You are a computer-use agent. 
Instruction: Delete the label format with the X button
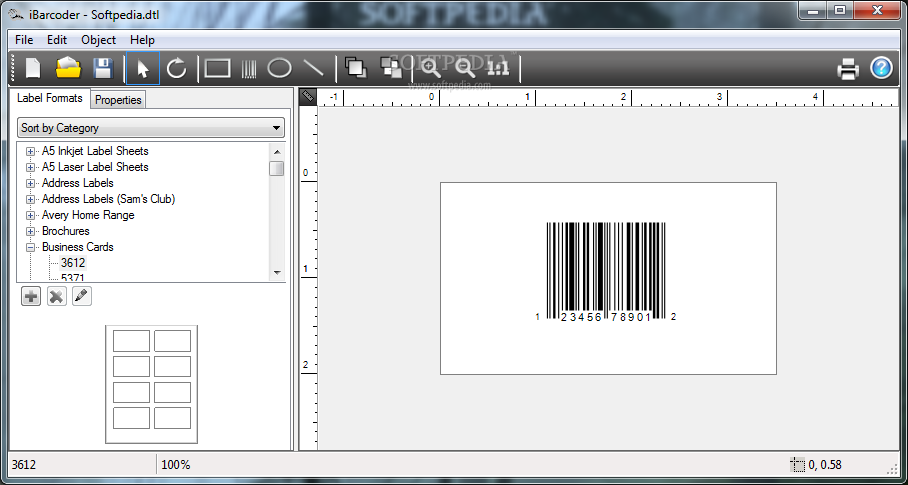pyautogui.click(x=56, y=296)
